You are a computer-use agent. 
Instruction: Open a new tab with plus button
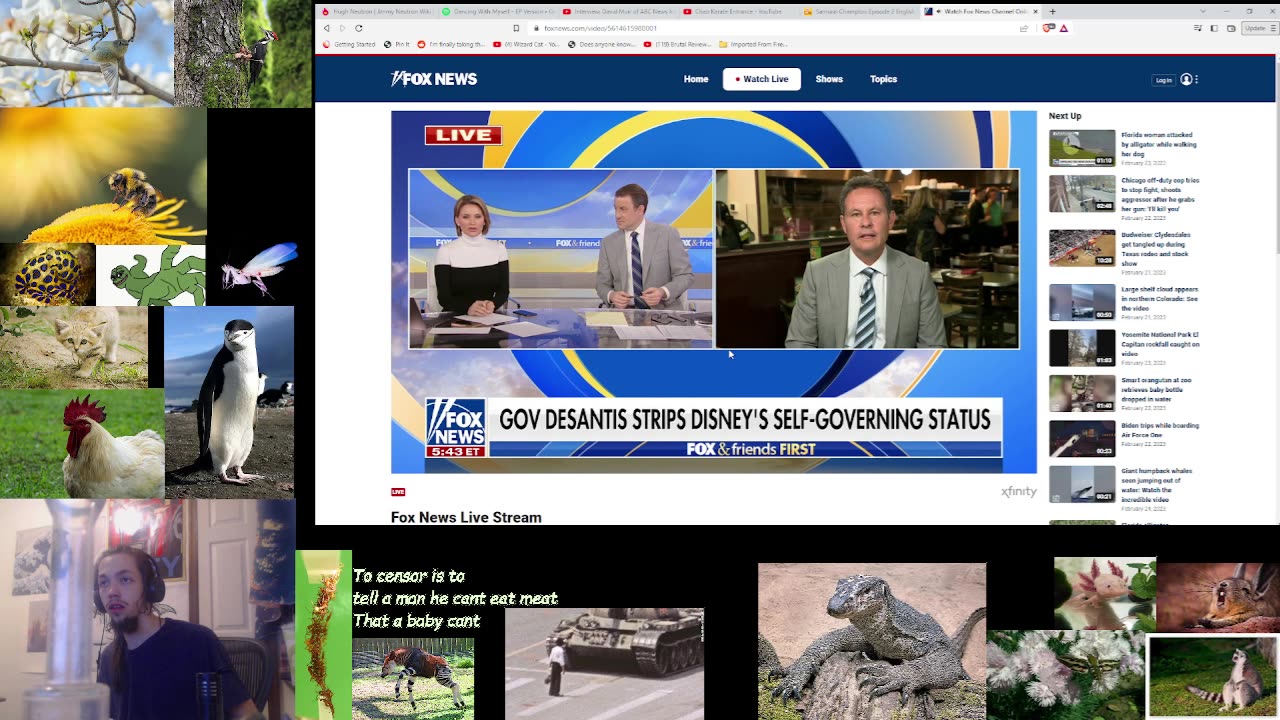pyautogui.click(x=1052, y=11)
